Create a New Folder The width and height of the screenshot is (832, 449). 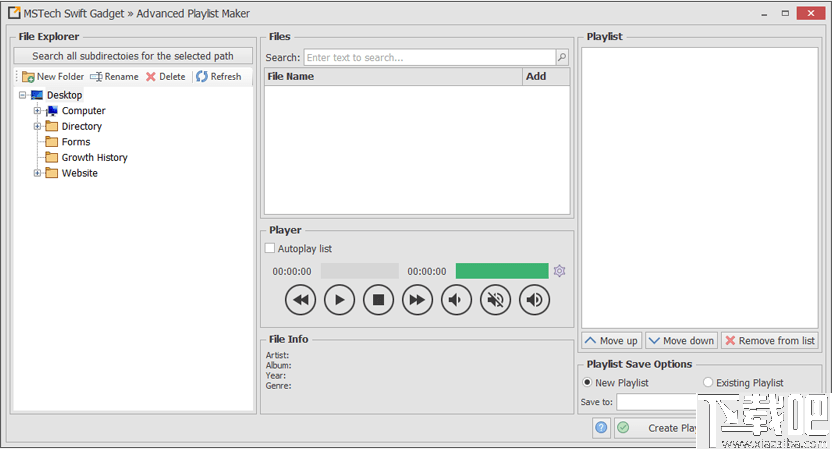point(53,76)
